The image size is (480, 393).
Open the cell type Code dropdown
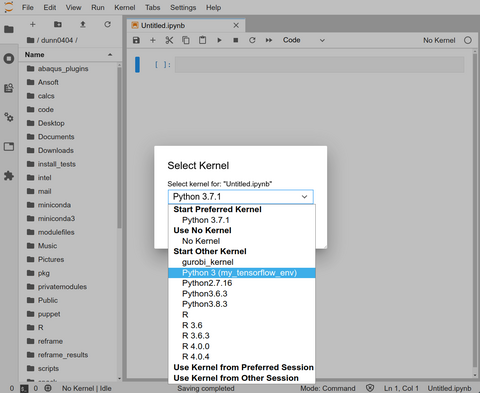(x=303, y=40)
